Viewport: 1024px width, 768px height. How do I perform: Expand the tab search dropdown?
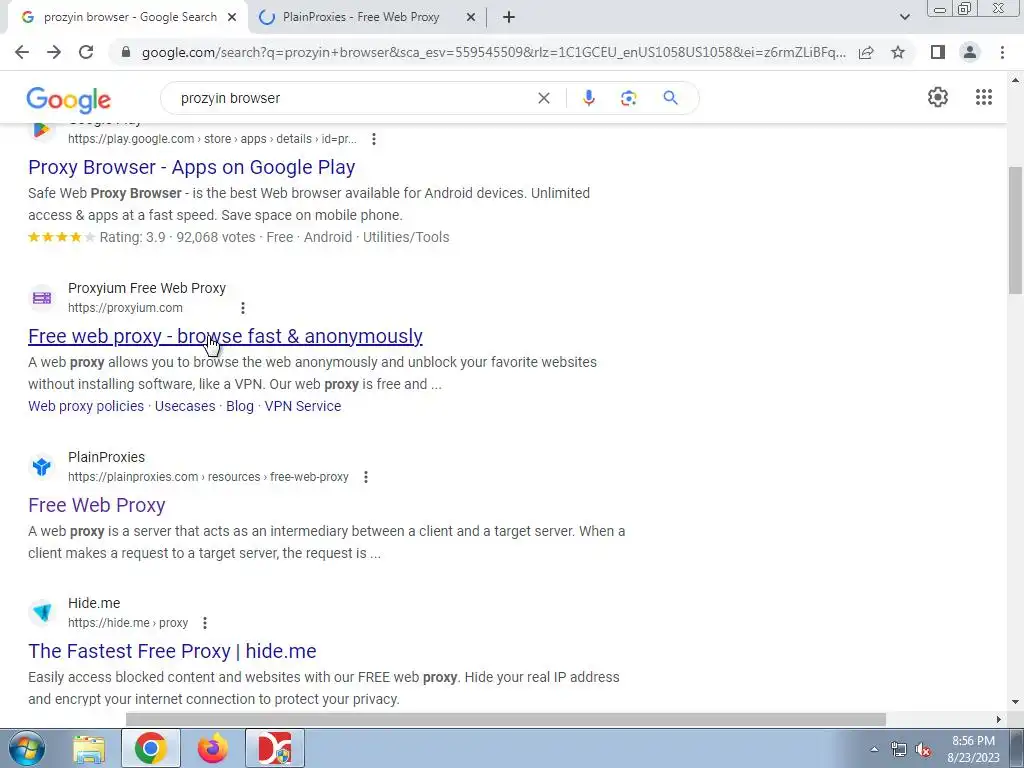tap(904, 18)
